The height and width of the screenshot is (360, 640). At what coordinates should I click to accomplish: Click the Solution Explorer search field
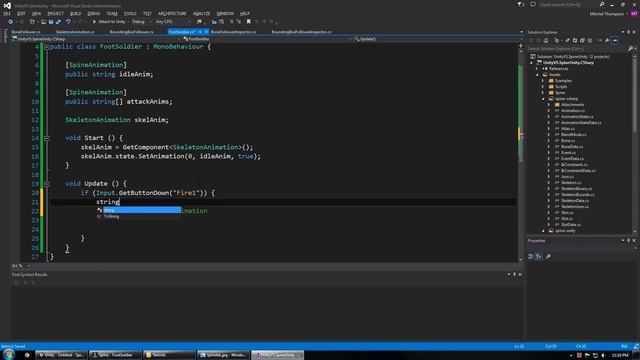pos(577,49)
